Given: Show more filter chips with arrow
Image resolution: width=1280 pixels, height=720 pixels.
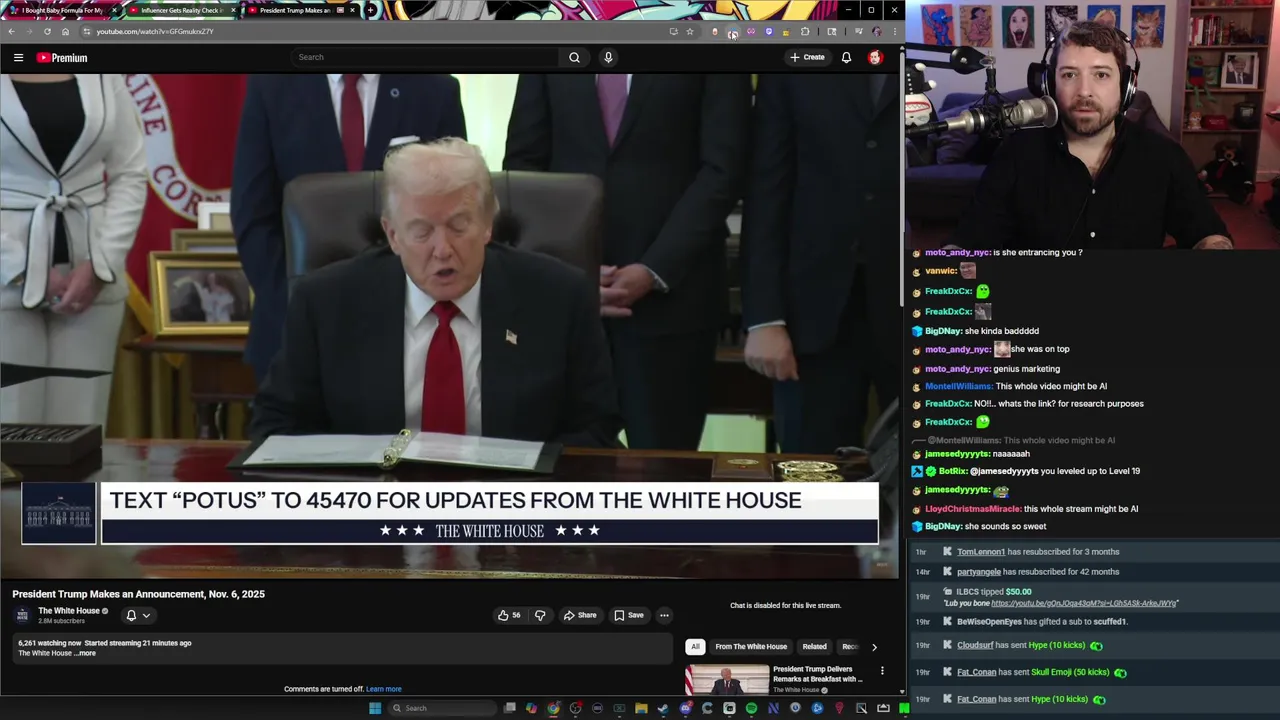Looking at the screenshot, I should (874, 647).
